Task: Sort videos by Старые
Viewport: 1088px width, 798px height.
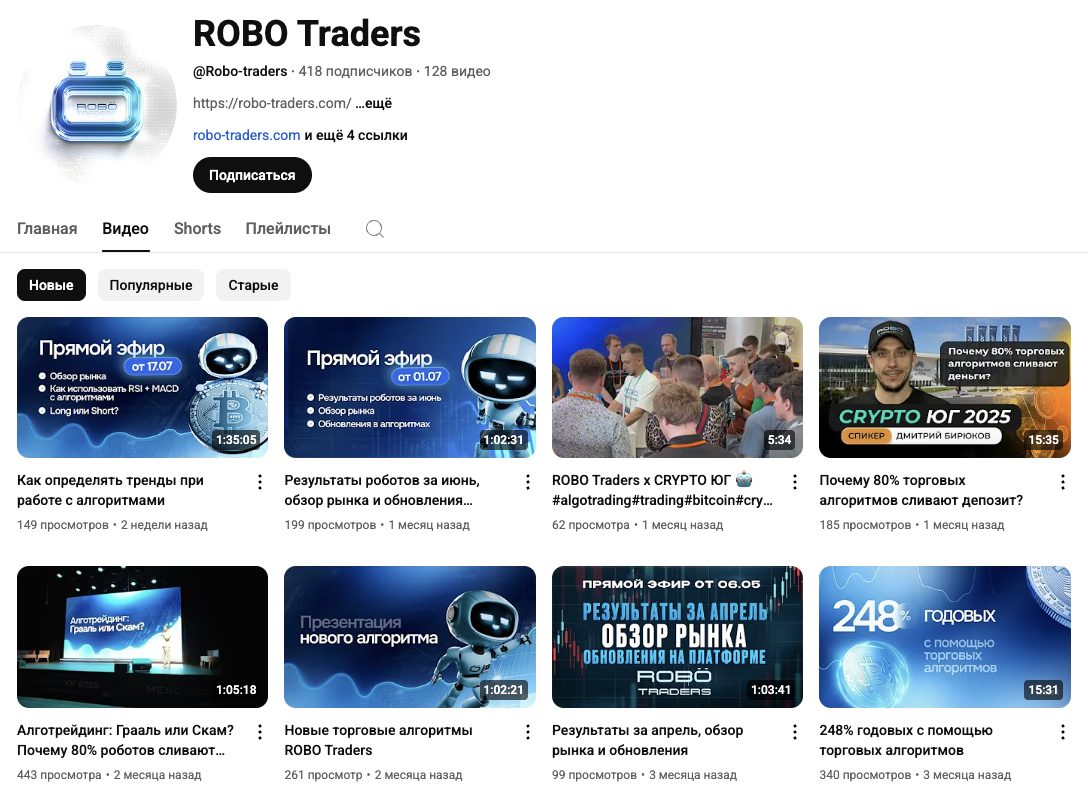Action: [x=253, y=285]
